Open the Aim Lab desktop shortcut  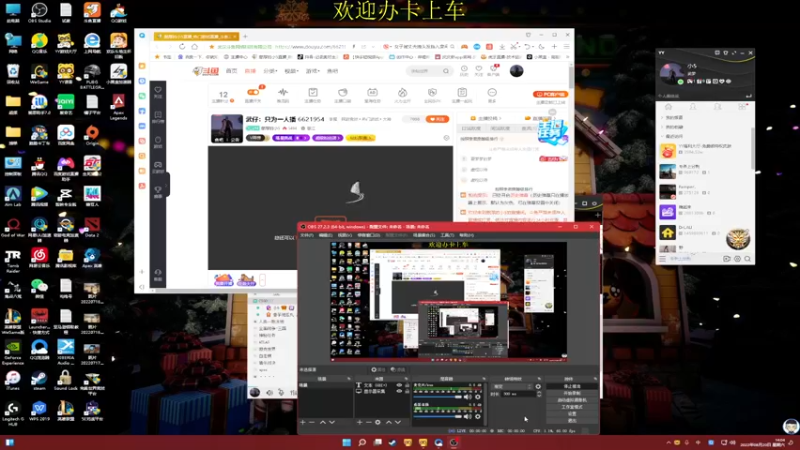(13, 196)
